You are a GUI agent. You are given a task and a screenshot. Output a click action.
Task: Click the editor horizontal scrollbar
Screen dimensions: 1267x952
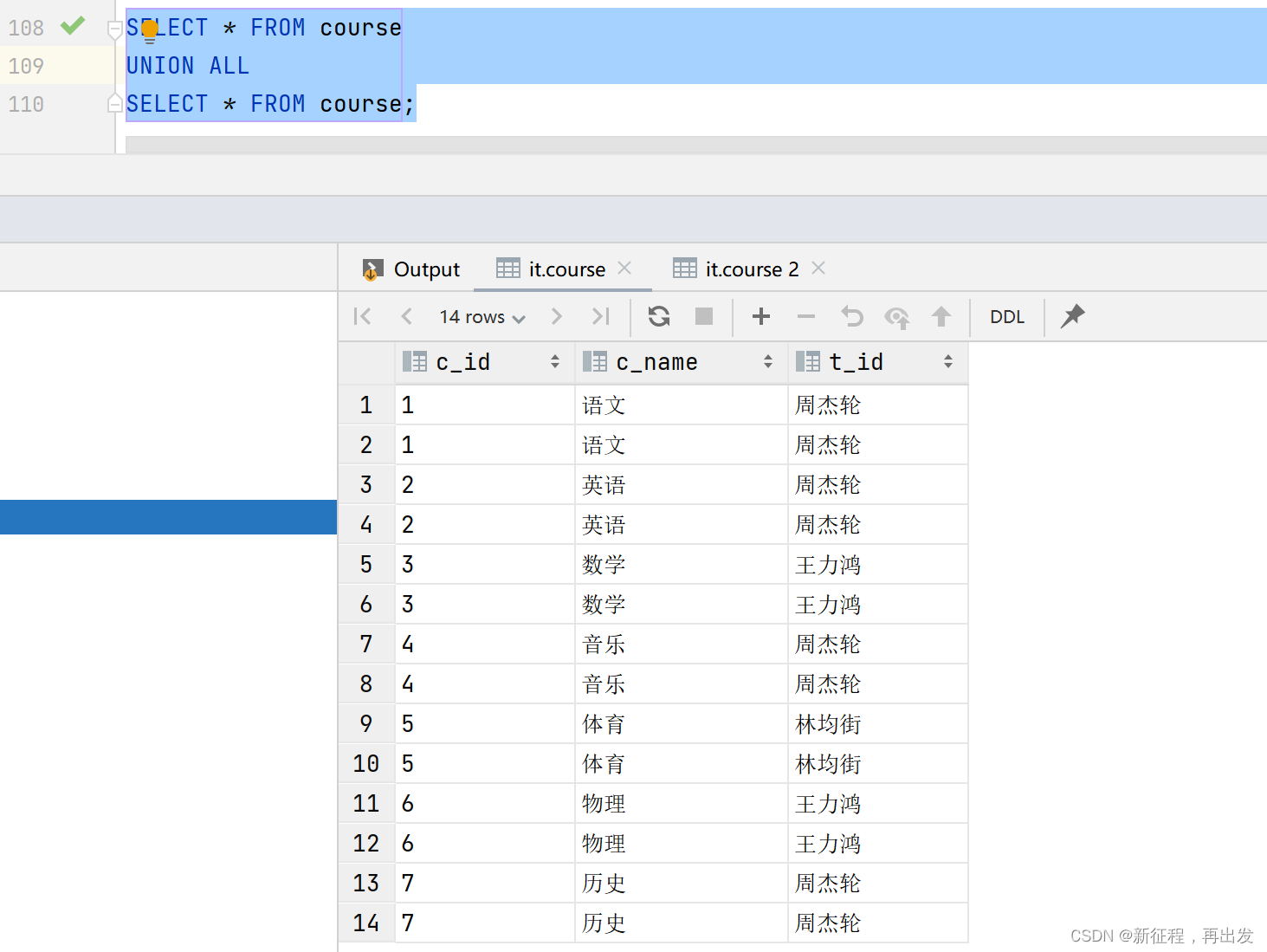pos(696,145)
